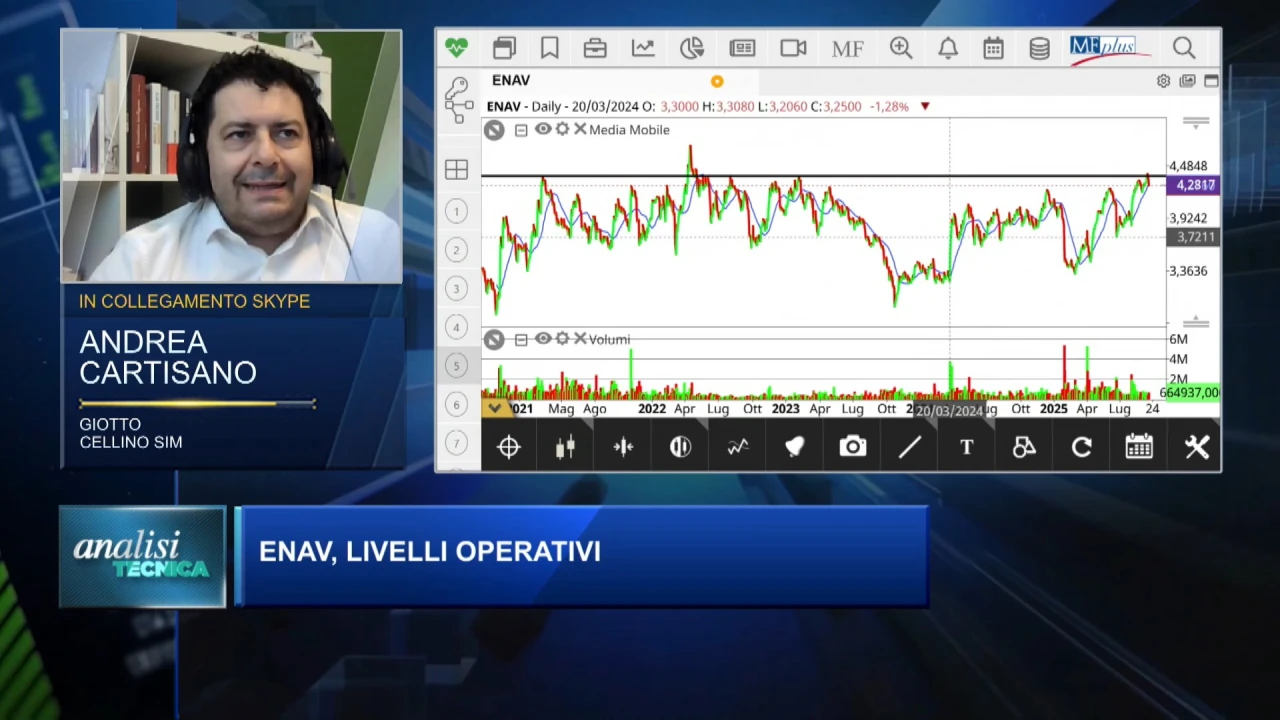Open the stacked windows icon in the top toolbar
Viewport: 1280px width, 720px height.
504,48
